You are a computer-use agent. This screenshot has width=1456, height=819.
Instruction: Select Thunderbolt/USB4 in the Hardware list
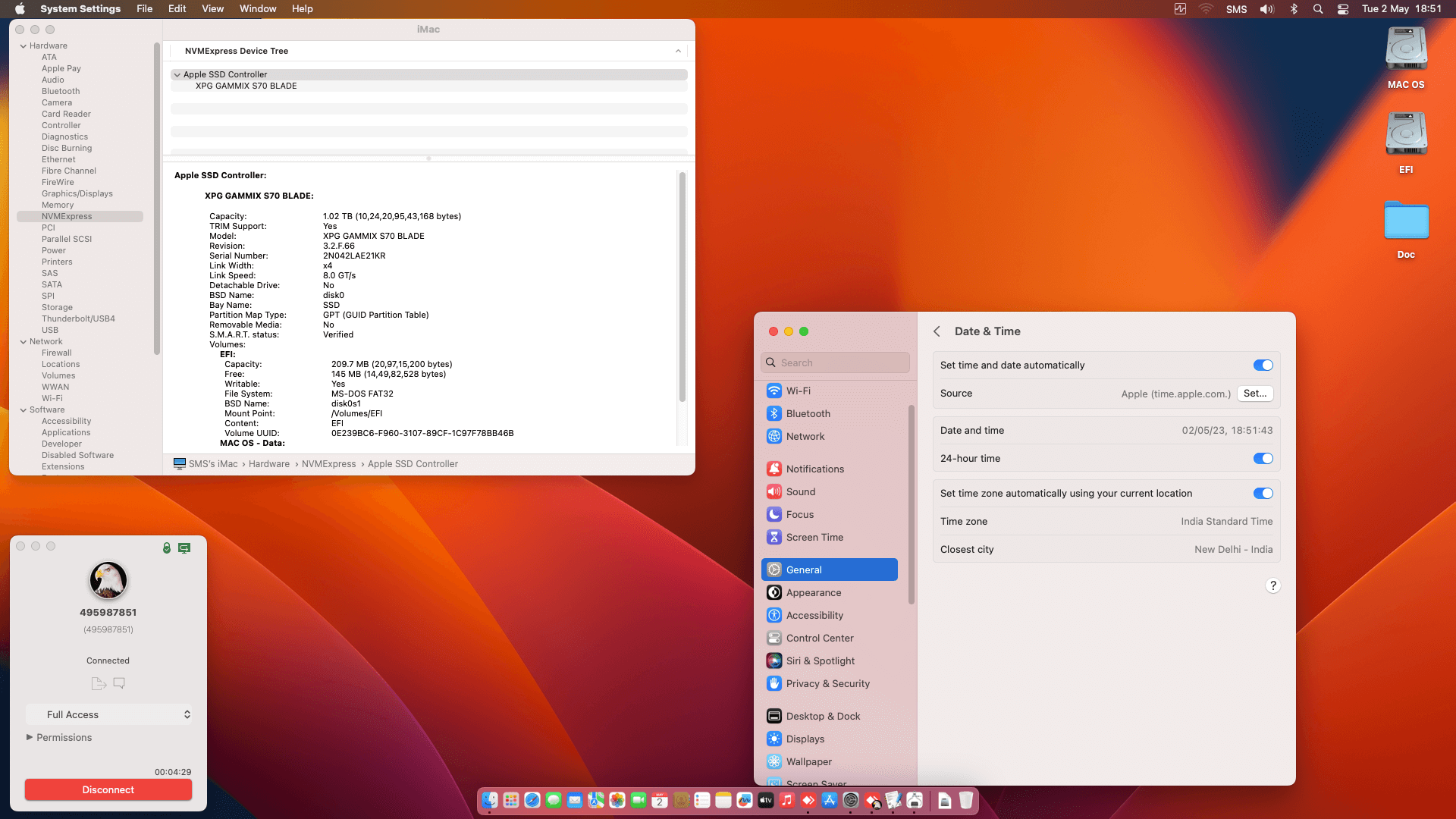[x=78, y=319]
